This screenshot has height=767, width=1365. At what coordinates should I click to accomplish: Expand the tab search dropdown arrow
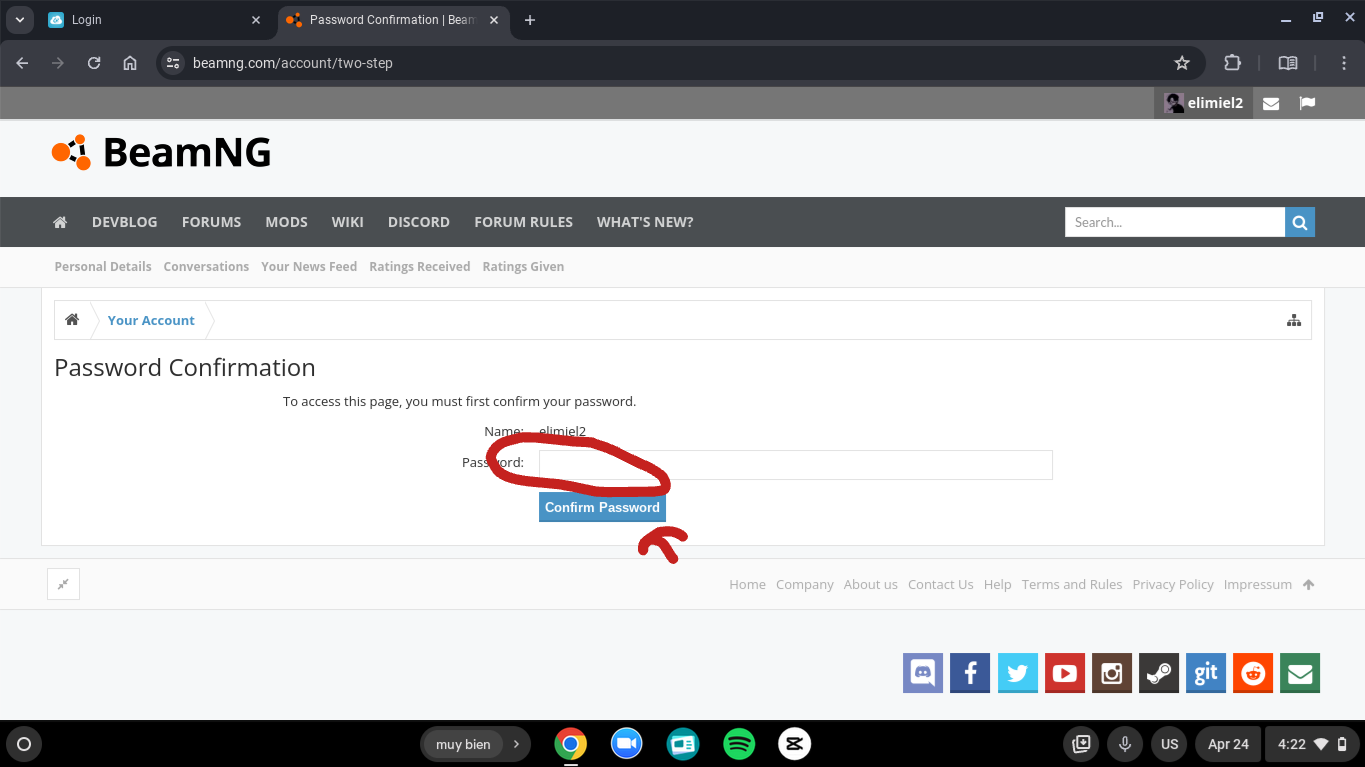19,20
